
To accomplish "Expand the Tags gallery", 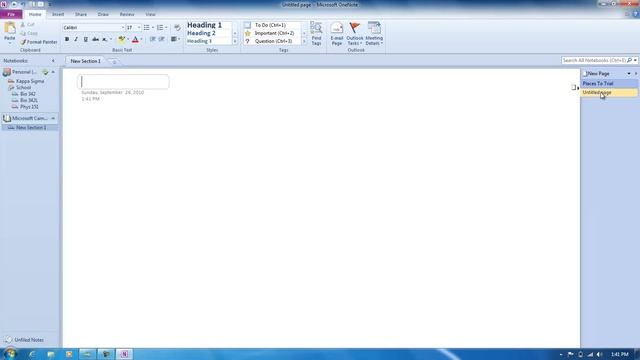I will (x=304, y=41).
